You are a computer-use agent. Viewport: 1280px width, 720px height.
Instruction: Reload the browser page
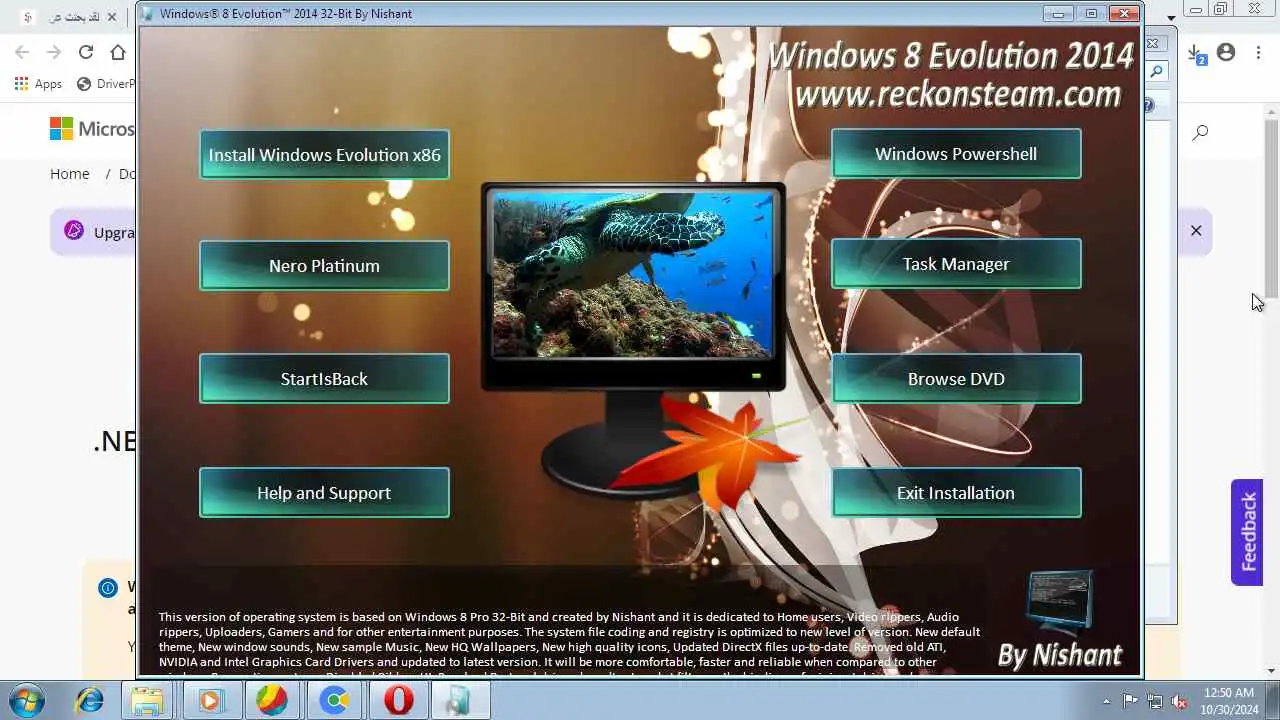(86, 52)
